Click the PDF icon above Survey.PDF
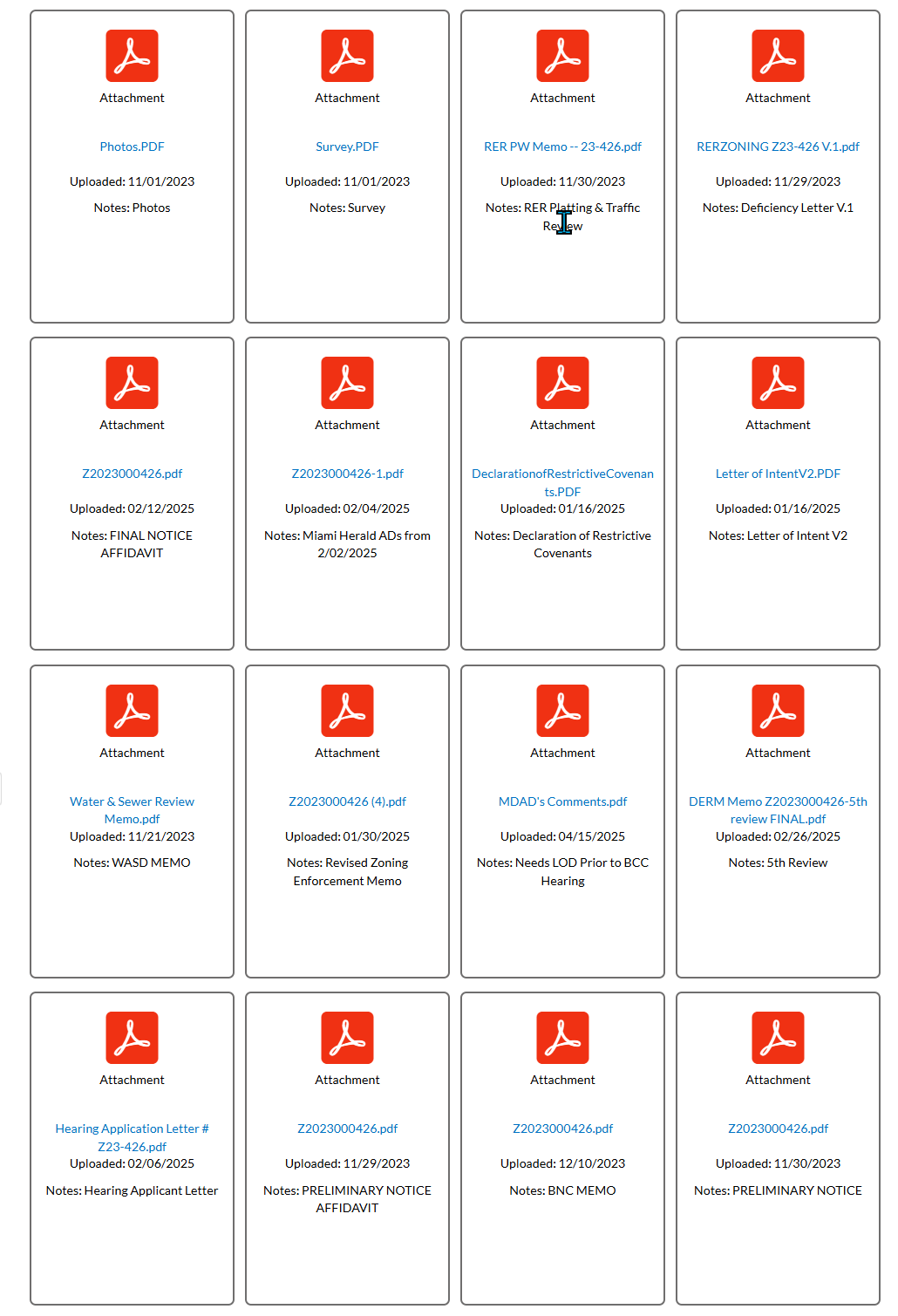Image resolution: width=898 pixels, height=1316 pixels. (347, 56)
